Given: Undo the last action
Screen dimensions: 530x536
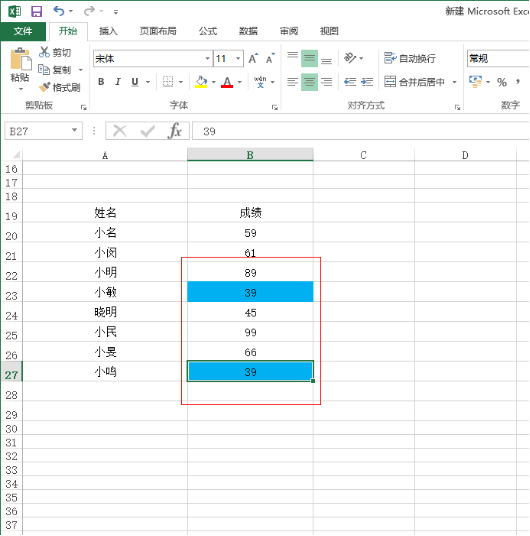Looking at the screenshot, I should pyautogui.click(x=58, y=11).
